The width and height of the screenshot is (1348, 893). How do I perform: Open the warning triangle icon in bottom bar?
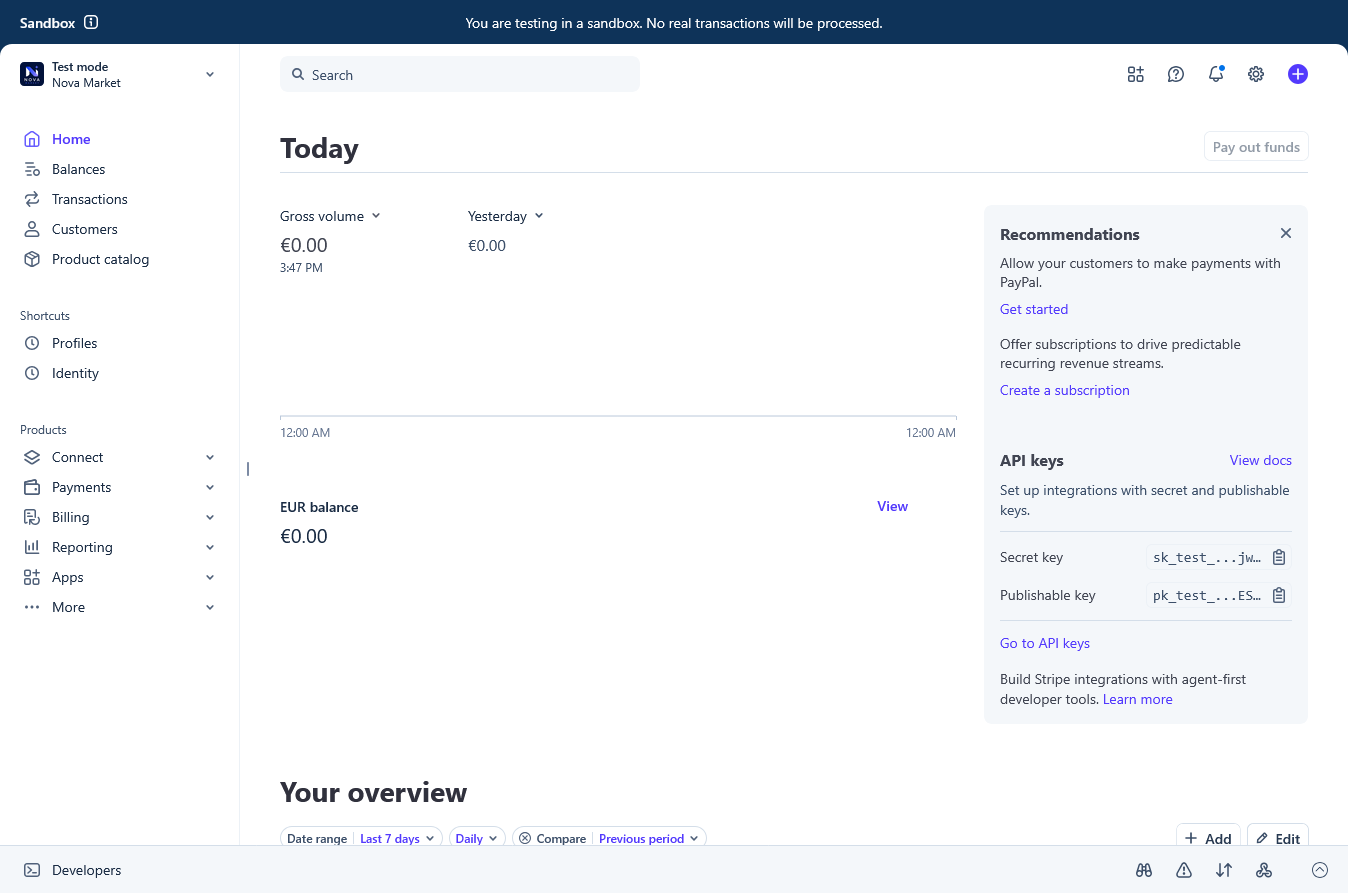pyautogui.click(x=1184, y=870)
